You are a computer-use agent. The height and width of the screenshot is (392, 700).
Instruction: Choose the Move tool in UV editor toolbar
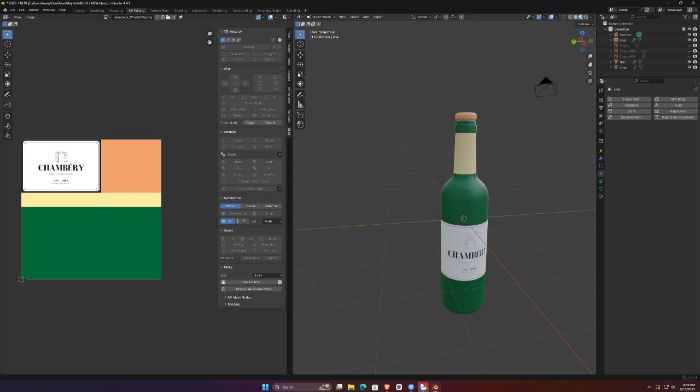click(x=8, y=55)
